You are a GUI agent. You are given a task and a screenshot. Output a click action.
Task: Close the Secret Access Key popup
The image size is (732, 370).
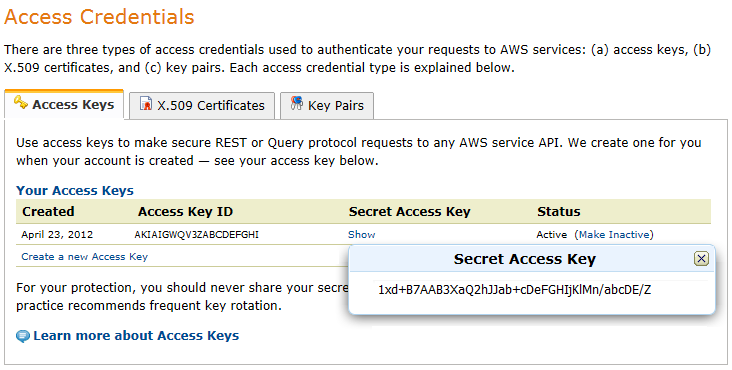pyautogui.click(x=701, y=258)
